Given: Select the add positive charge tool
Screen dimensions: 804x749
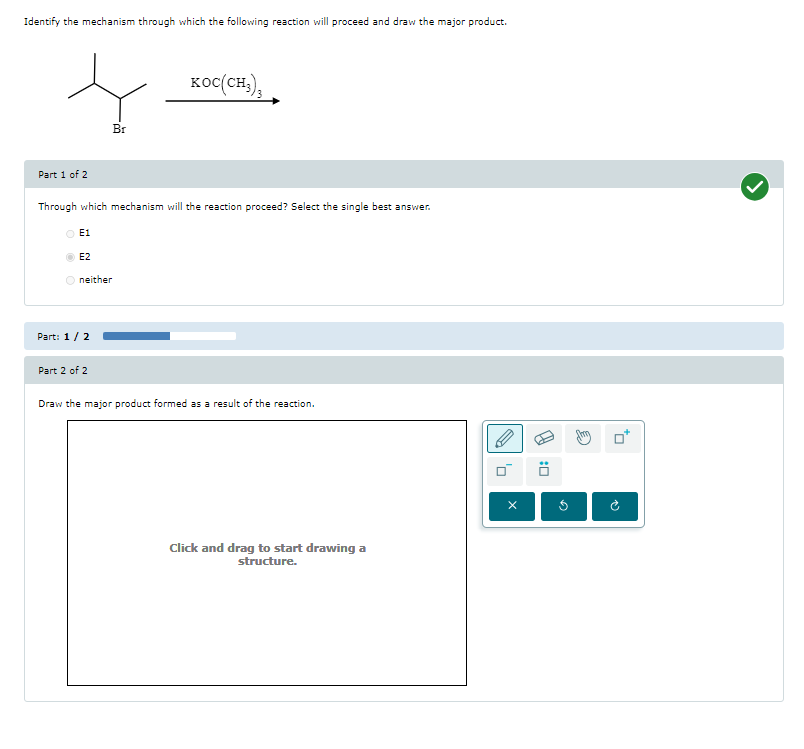Looking at the screenshot, I should (621, 438).
